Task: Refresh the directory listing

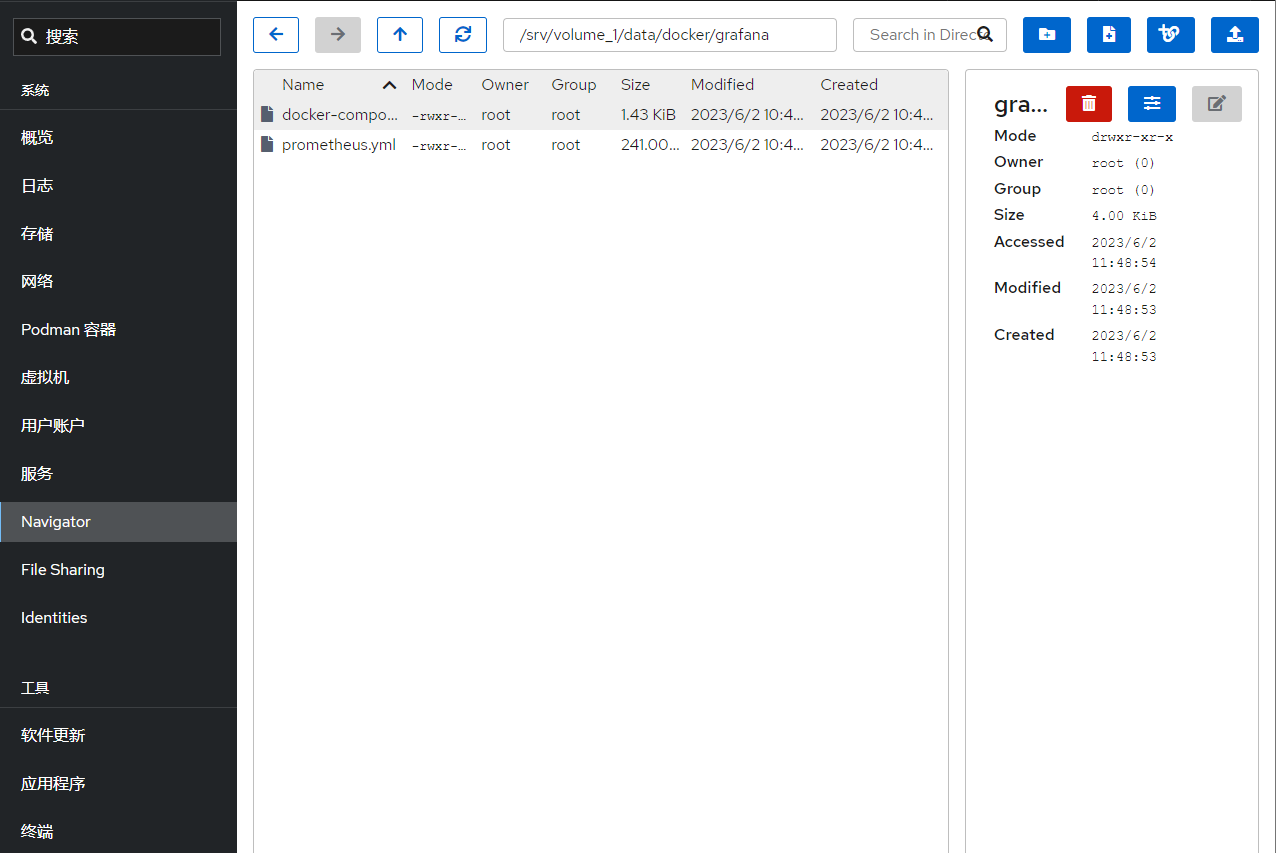Action: pos(462,35)
